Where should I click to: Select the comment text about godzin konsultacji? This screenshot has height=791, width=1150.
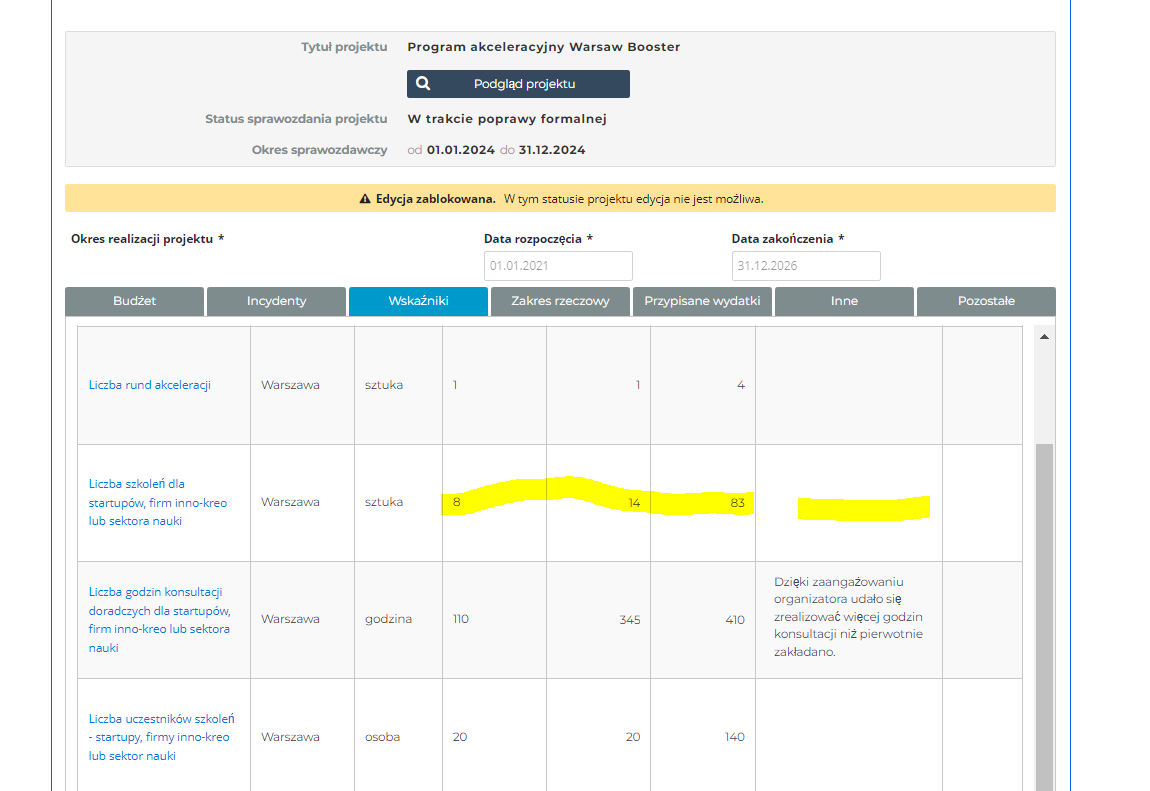[x=848, y=616]
